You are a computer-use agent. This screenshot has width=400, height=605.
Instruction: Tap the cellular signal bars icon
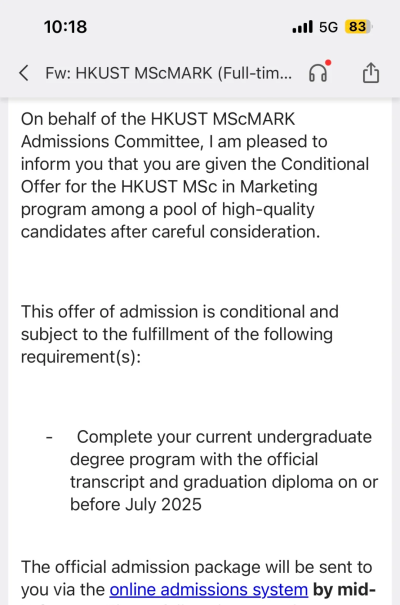point(302,27)
